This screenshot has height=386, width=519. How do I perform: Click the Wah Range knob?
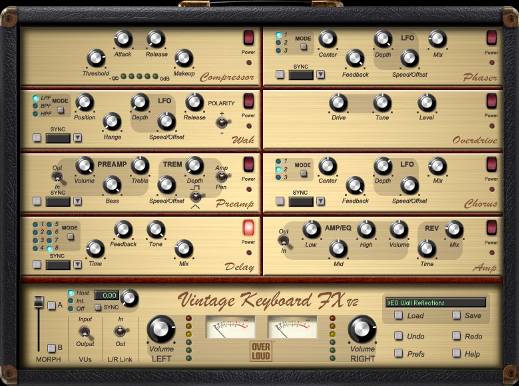[x=112, y=121]
